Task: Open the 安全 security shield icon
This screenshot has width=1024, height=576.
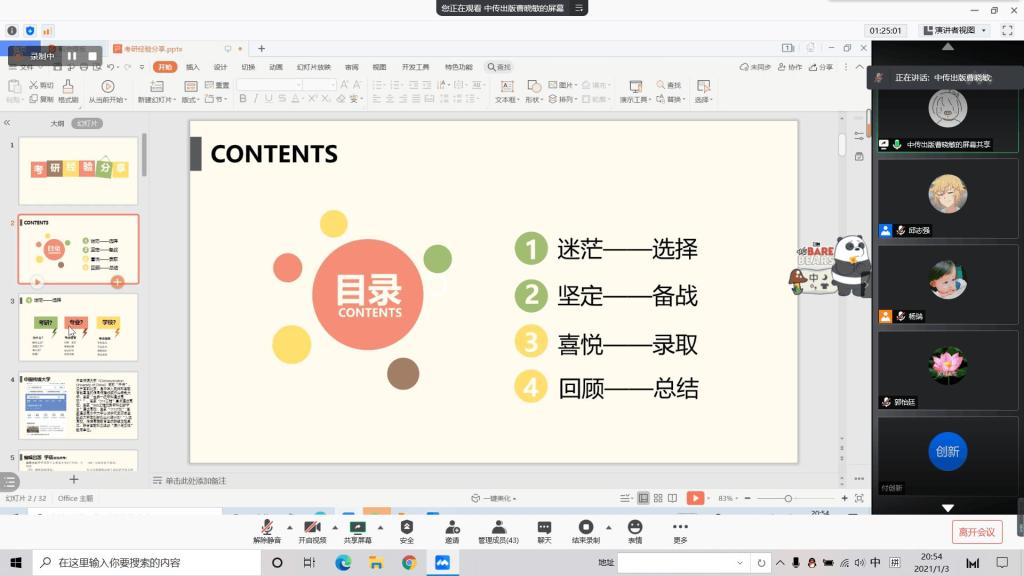Action: coord(407,527)
